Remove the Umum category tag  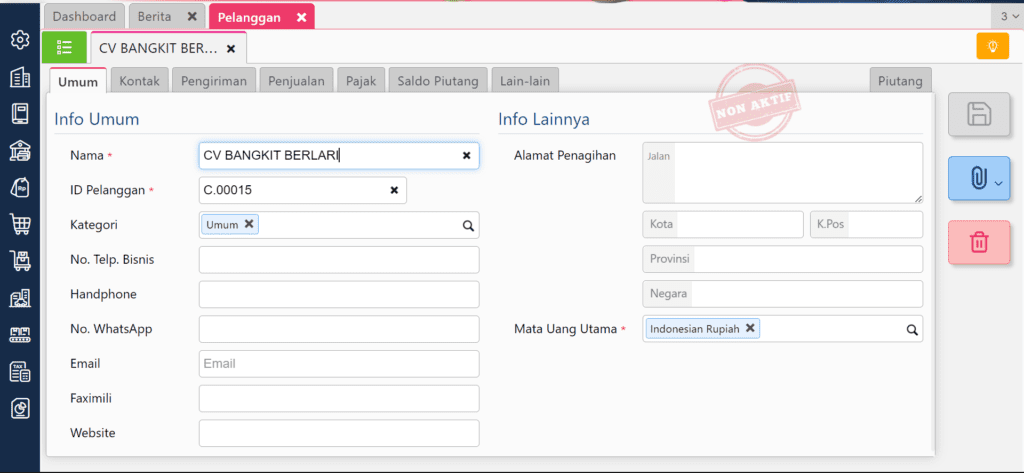coord(249,224)
